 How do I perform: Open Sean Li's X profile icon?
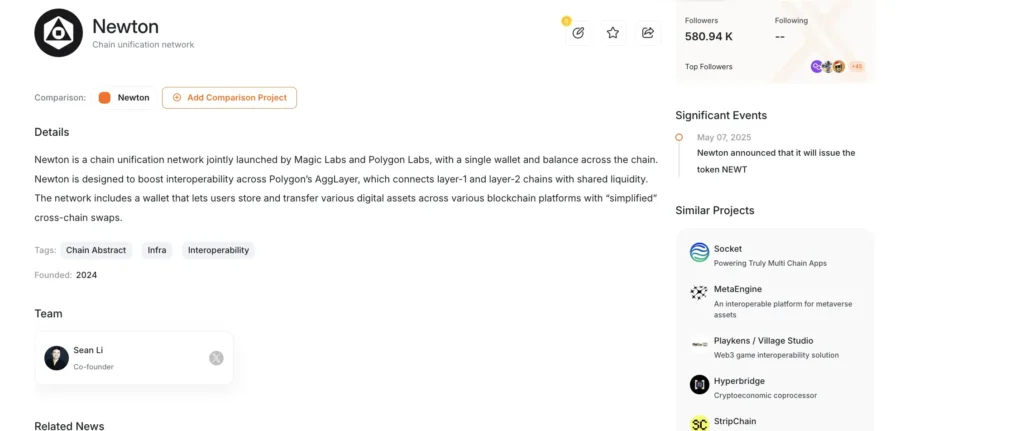click(x=216, y=358)
